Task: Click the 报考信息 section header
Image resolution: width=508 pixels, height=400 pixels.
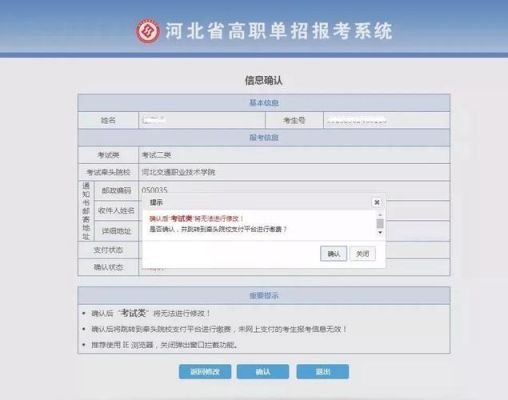Action: click(x=264, y=137)
